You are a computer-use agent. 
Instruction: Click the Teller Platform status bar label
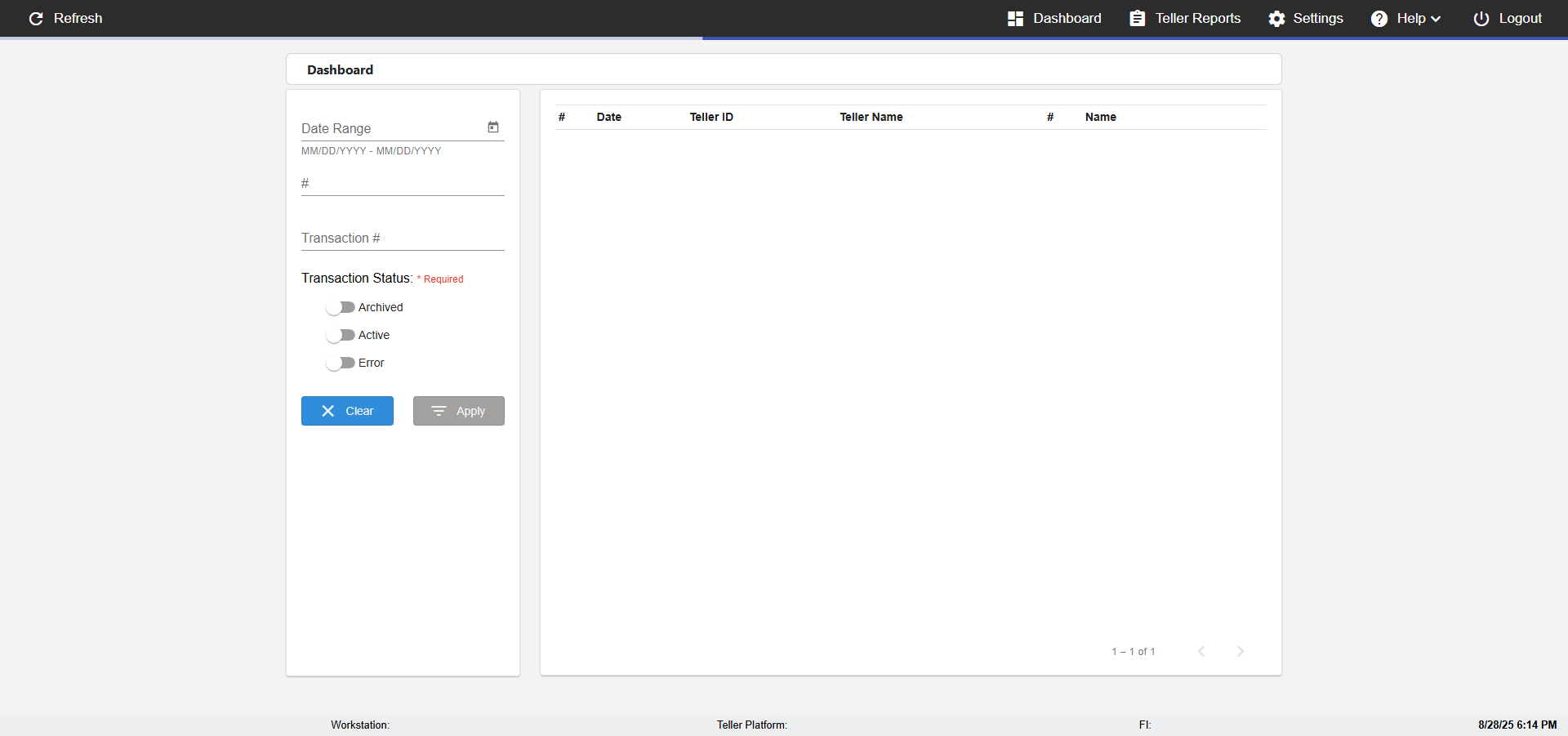pos(752,725)
